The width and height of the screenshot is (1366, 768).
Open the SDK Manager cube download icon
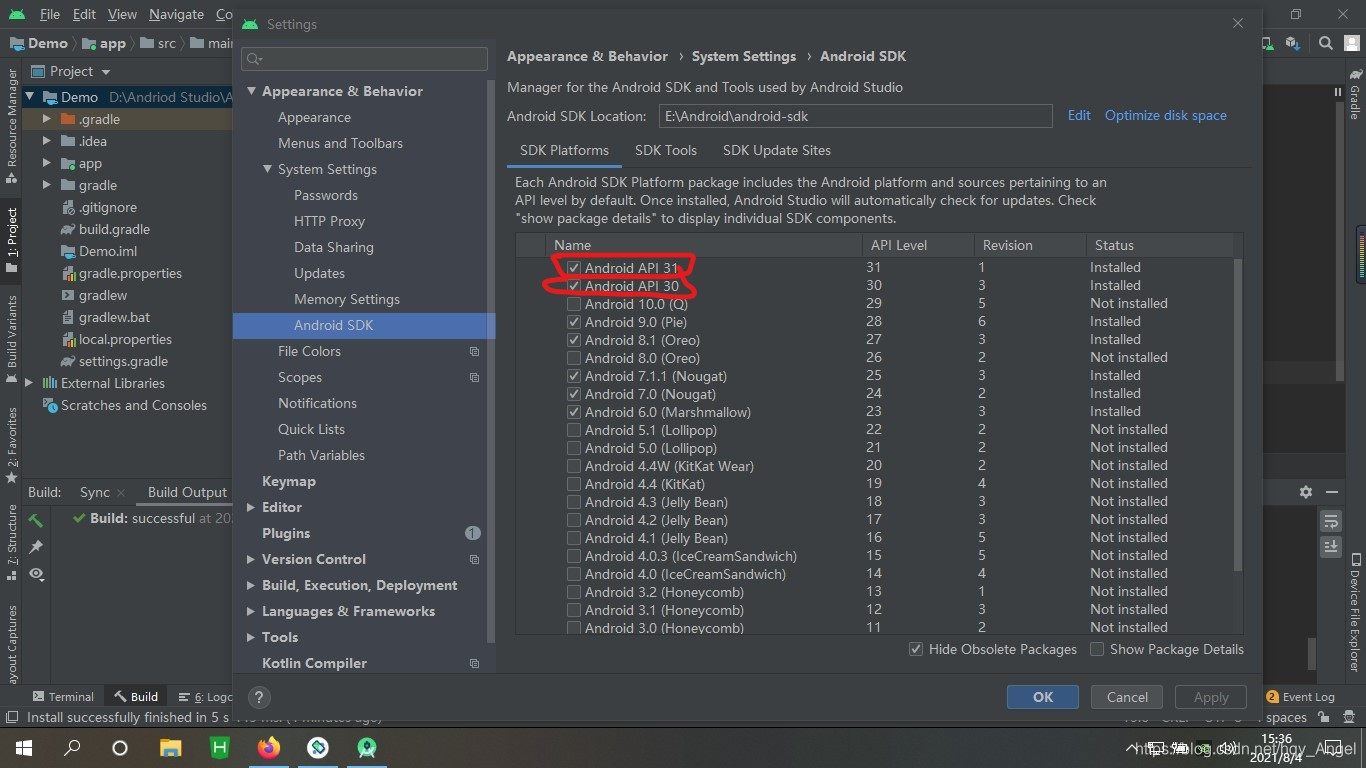[1293, 43]
